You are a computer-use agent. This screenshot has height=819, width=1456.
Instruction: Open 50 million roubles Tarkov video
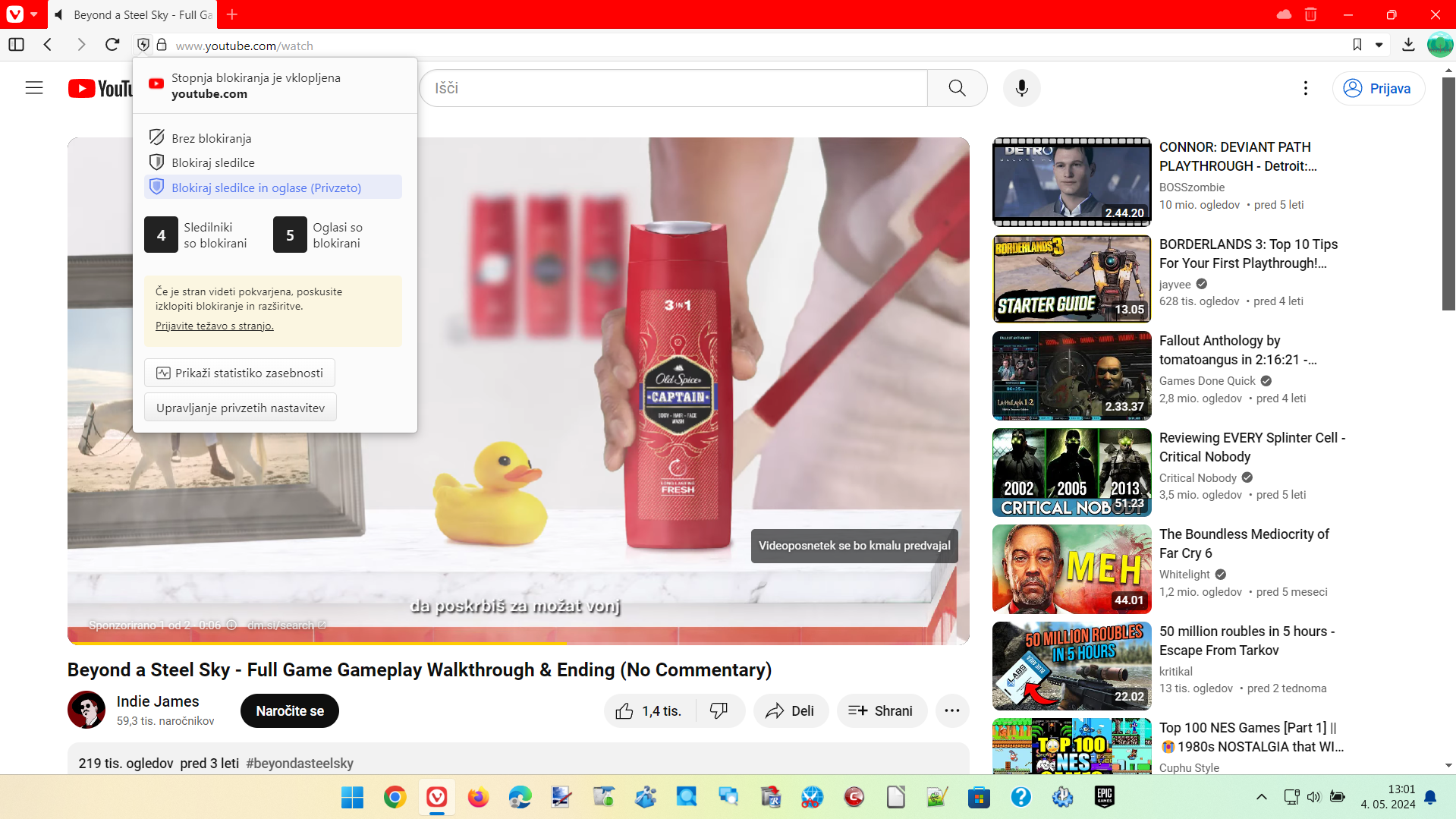(x=1247, y=641)
